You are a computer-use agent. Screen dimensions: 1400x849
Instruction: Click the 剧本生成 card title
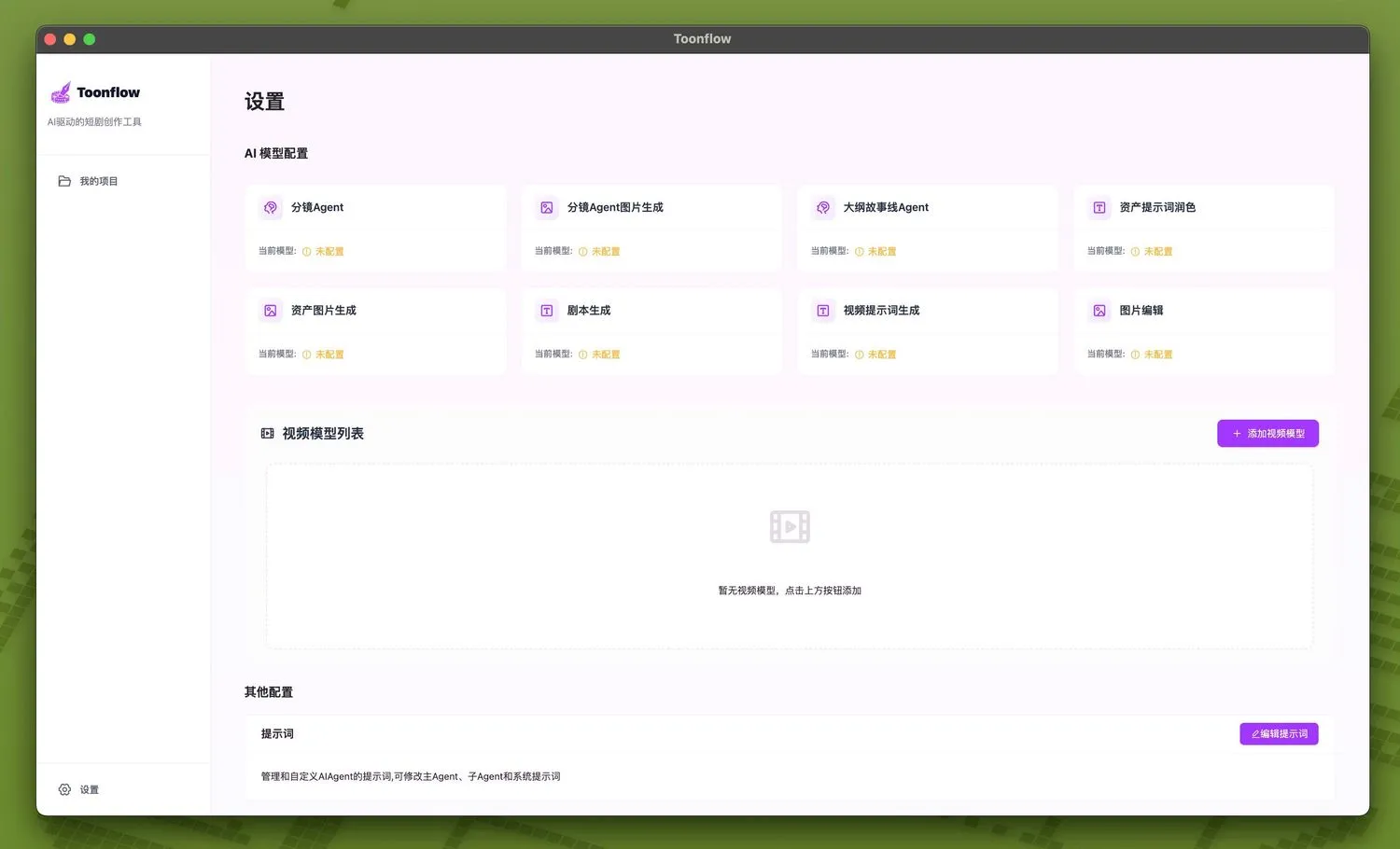589,311
